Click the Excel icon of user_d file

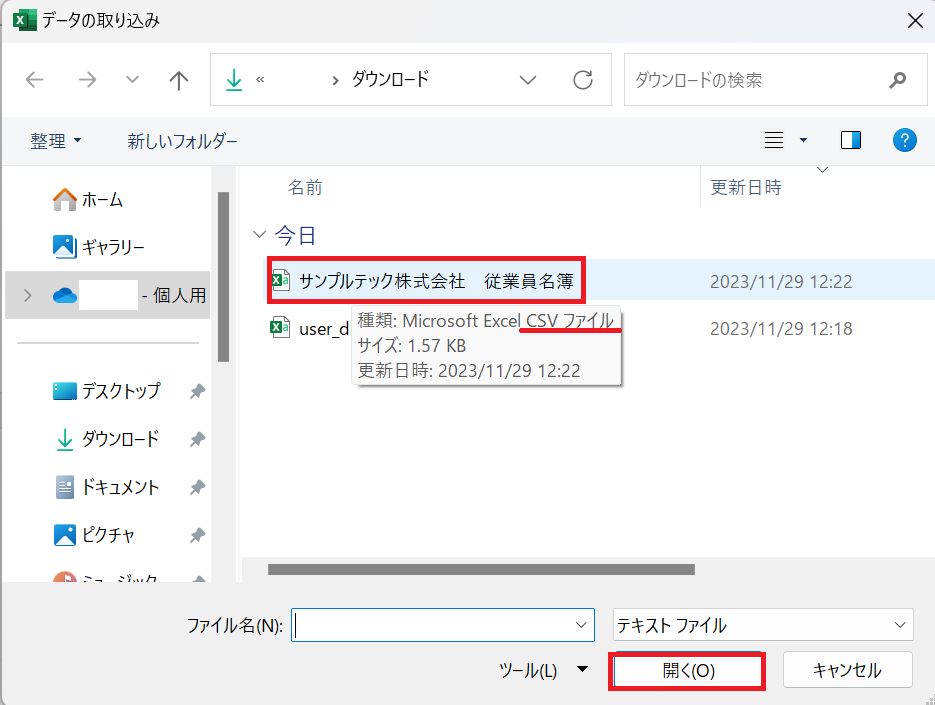pos(280,327)
